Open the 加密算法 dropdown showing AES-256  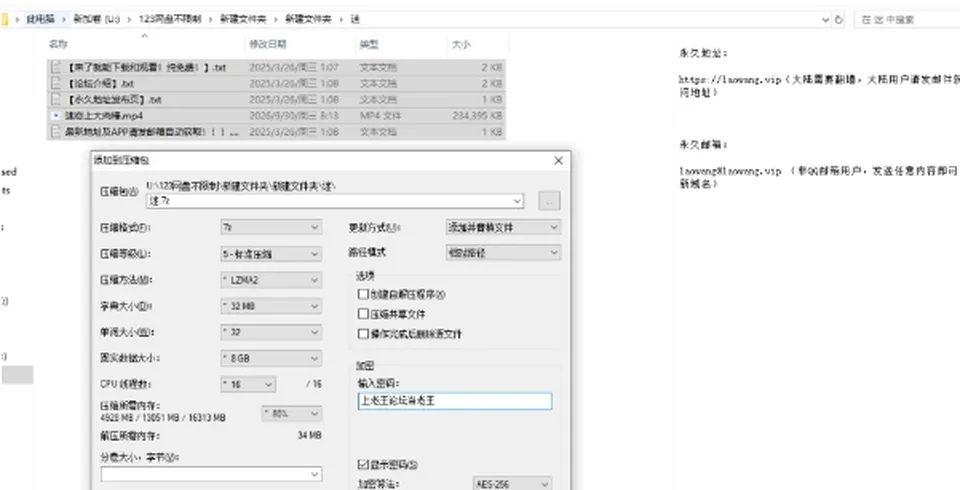[512, 484]
